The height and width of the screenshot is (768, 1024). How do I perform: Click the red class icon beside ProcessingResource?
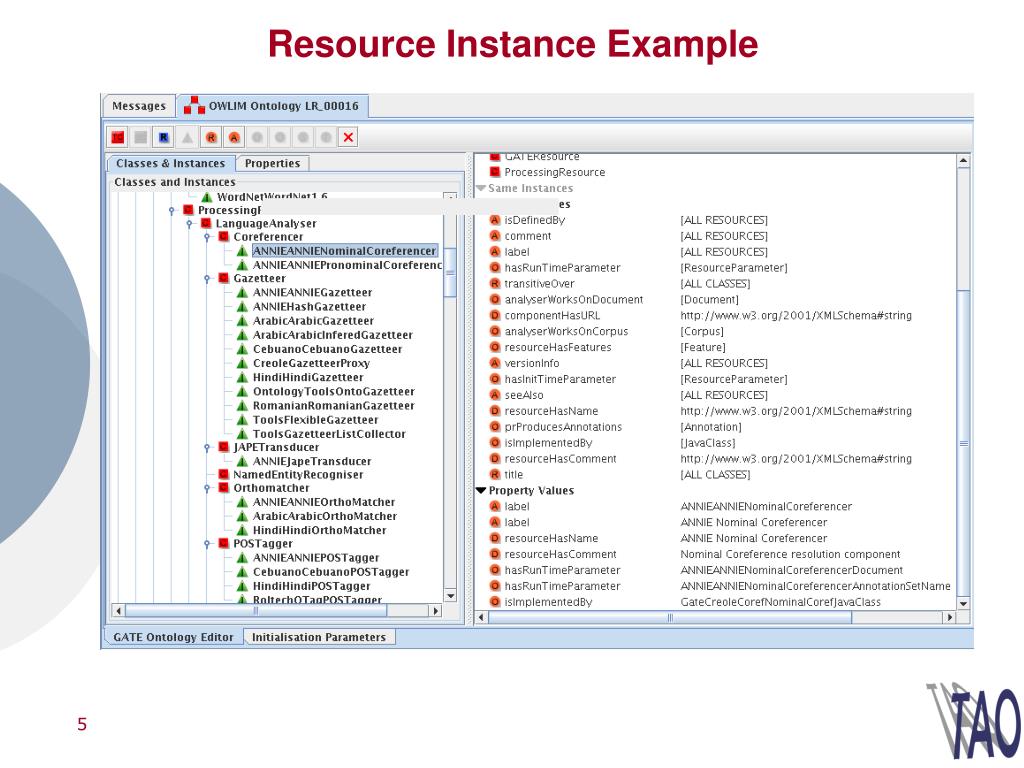(494, 172)
